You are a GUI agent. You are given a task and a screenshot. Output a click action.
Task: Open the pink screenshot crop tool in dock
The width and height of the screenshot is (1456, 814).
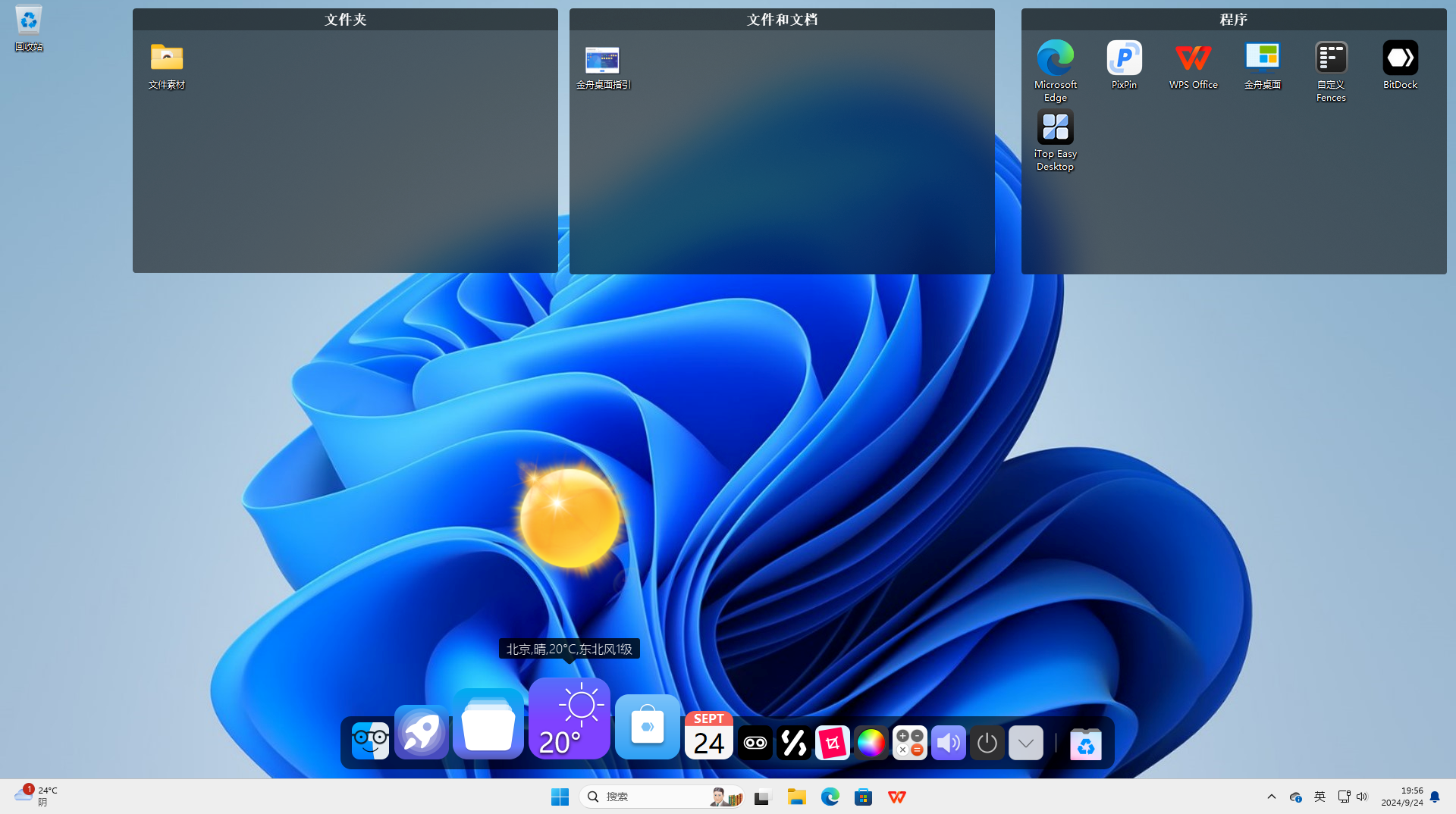click(832, 743)
